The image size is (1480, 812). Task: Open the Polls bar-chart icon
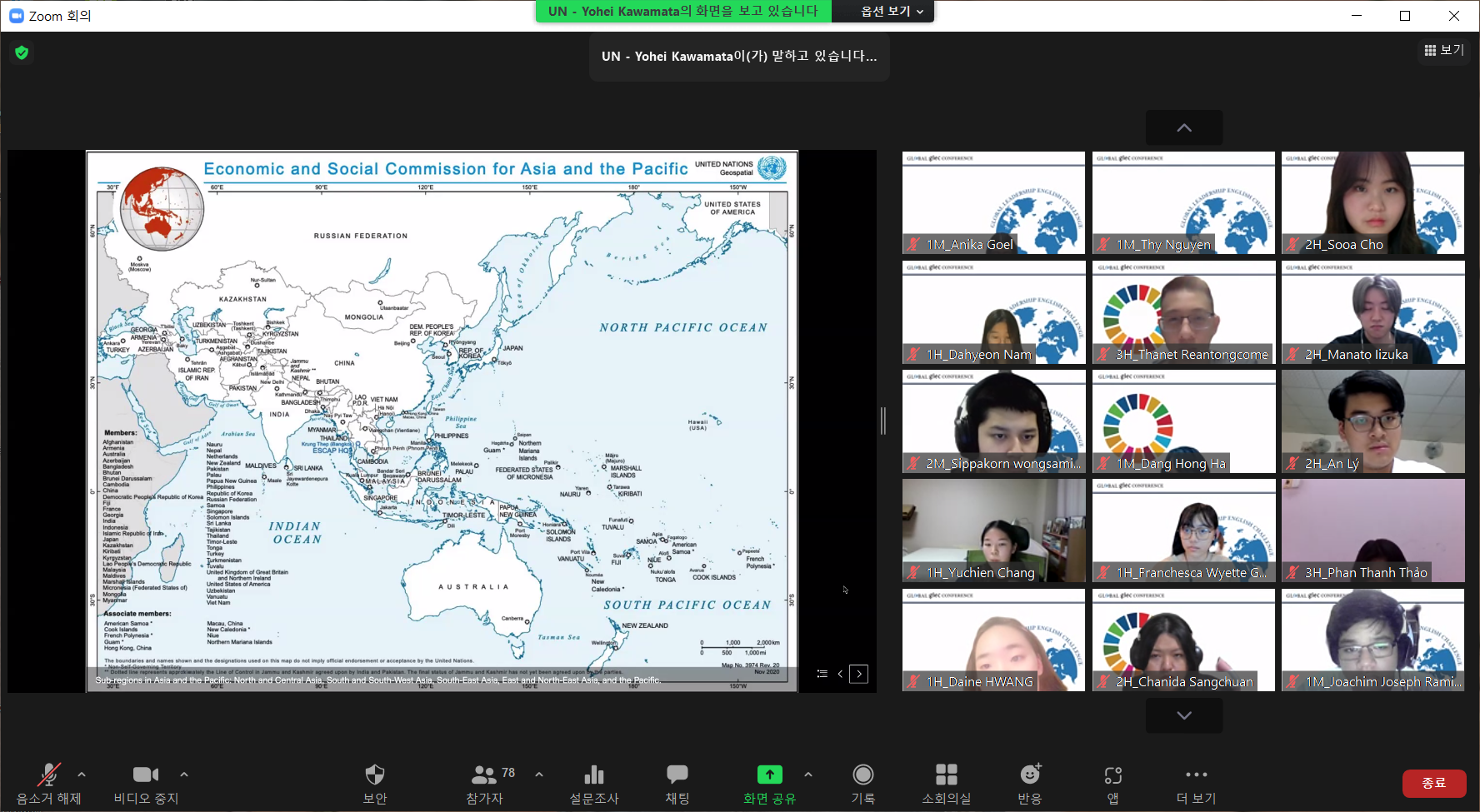click(594, 775)
